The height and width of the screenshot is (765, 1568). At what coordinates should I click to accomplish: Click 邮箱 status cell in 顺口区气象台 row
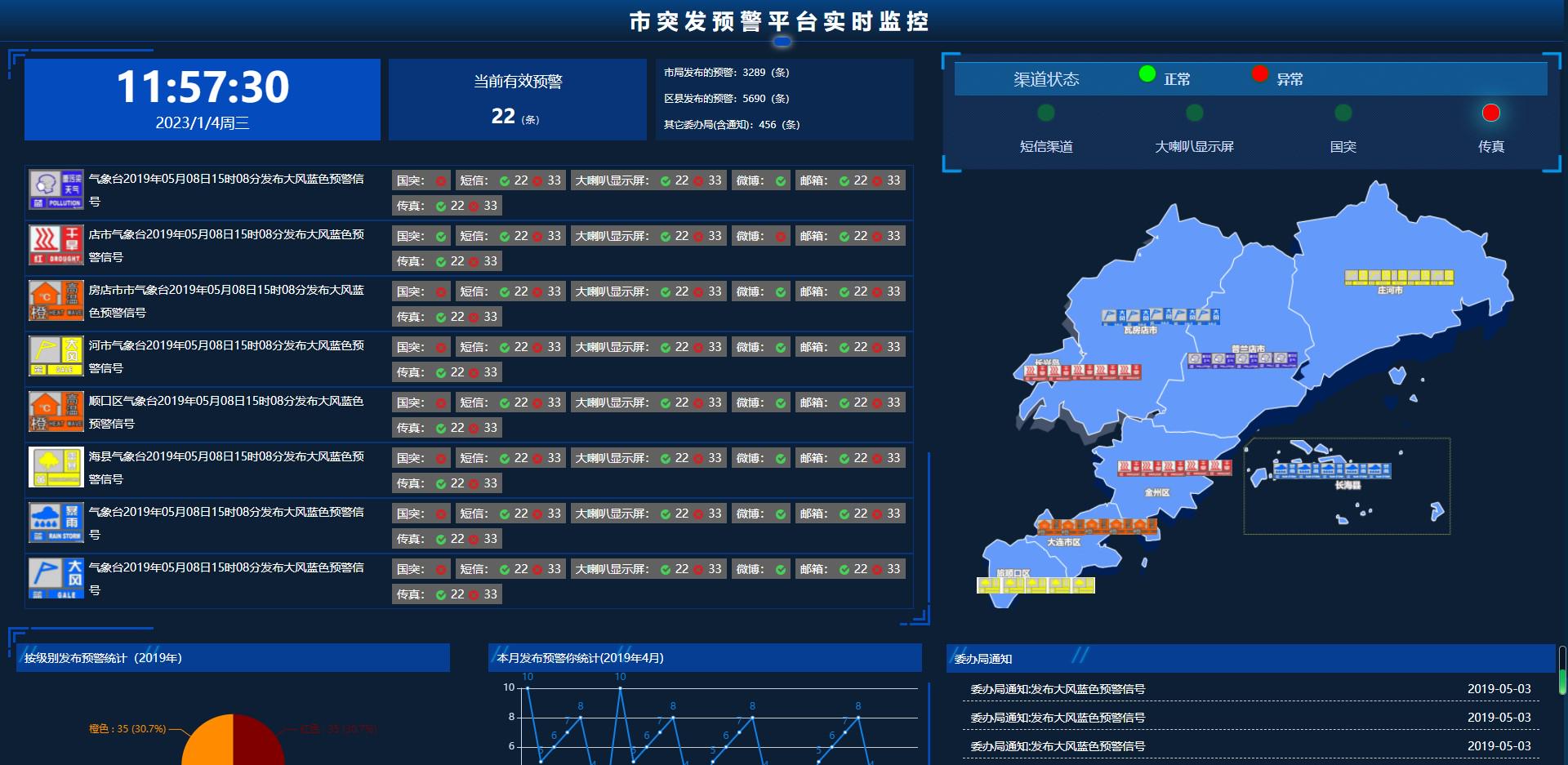[x=850, y=403]
